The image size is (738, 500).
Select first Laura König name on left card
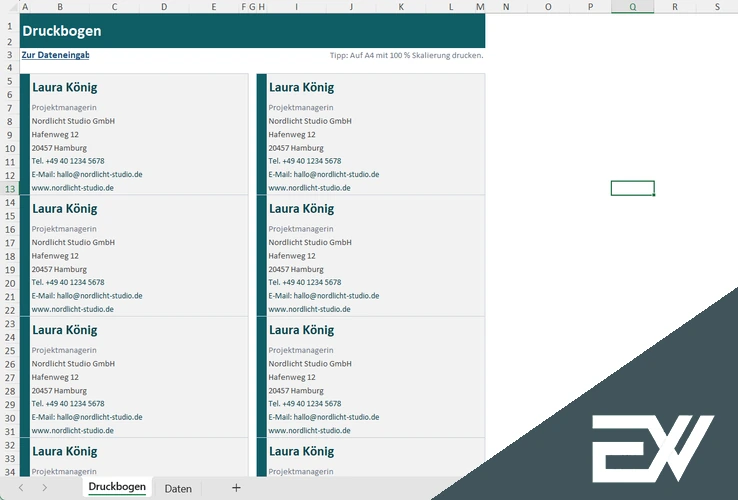click(65, 87)
